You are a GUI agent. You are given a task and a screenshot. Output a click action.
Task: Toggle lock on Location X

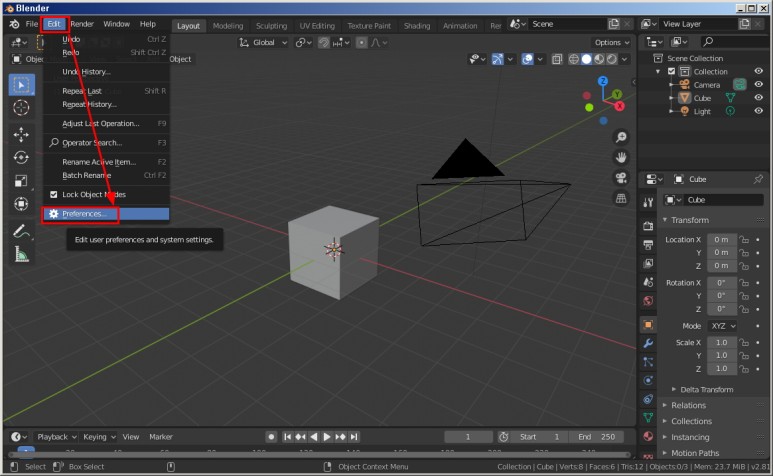[744, 239]
